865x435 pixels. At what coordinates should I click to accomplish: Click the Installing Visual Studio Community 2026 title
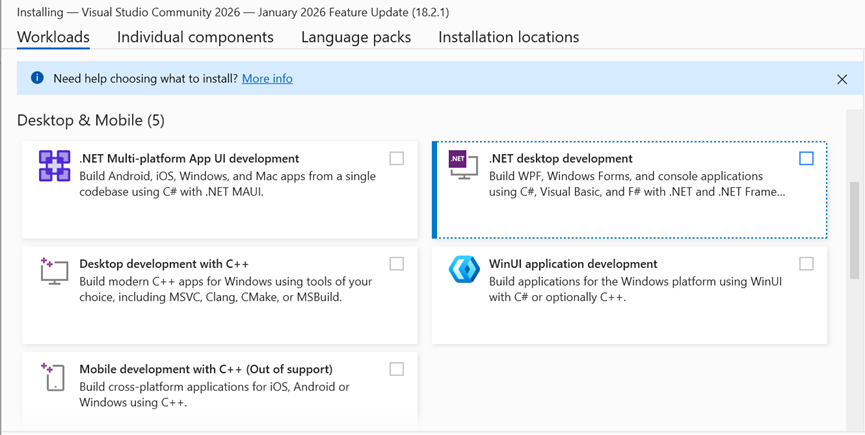(x=233, y=12)
